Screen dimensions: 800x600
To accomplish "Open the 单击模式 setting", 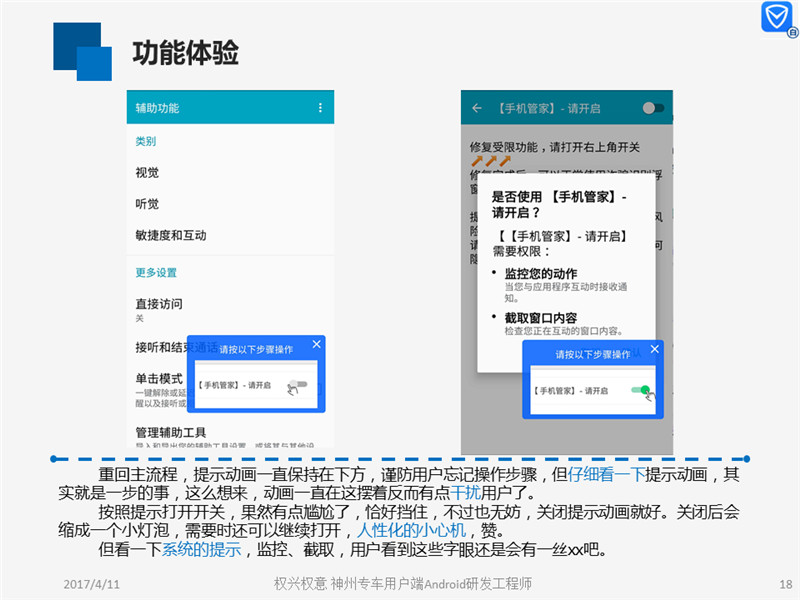I will (x=159, y=379).
